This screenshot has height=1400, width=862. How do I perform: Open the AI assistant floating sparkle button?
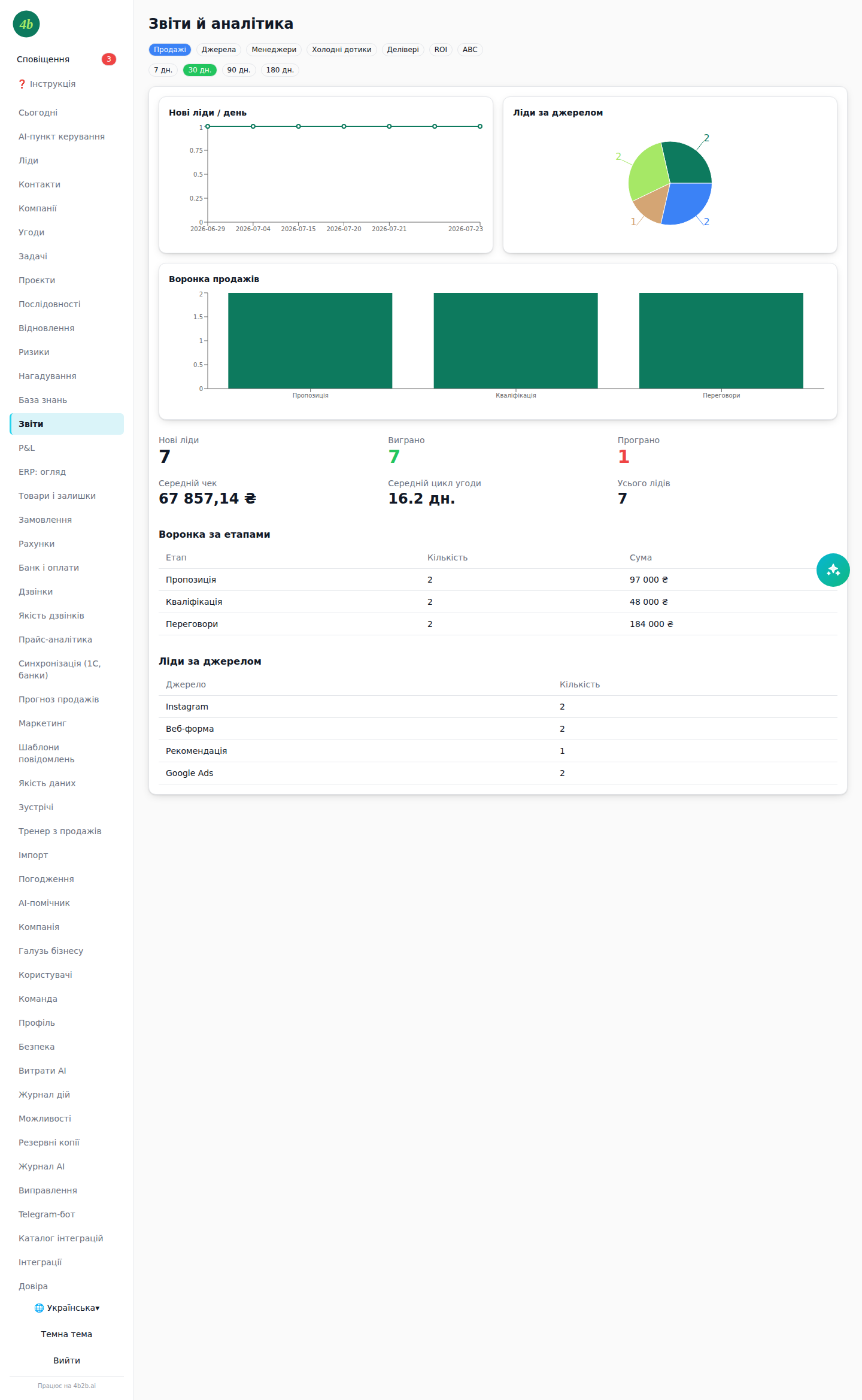click(x=833, y=569)
